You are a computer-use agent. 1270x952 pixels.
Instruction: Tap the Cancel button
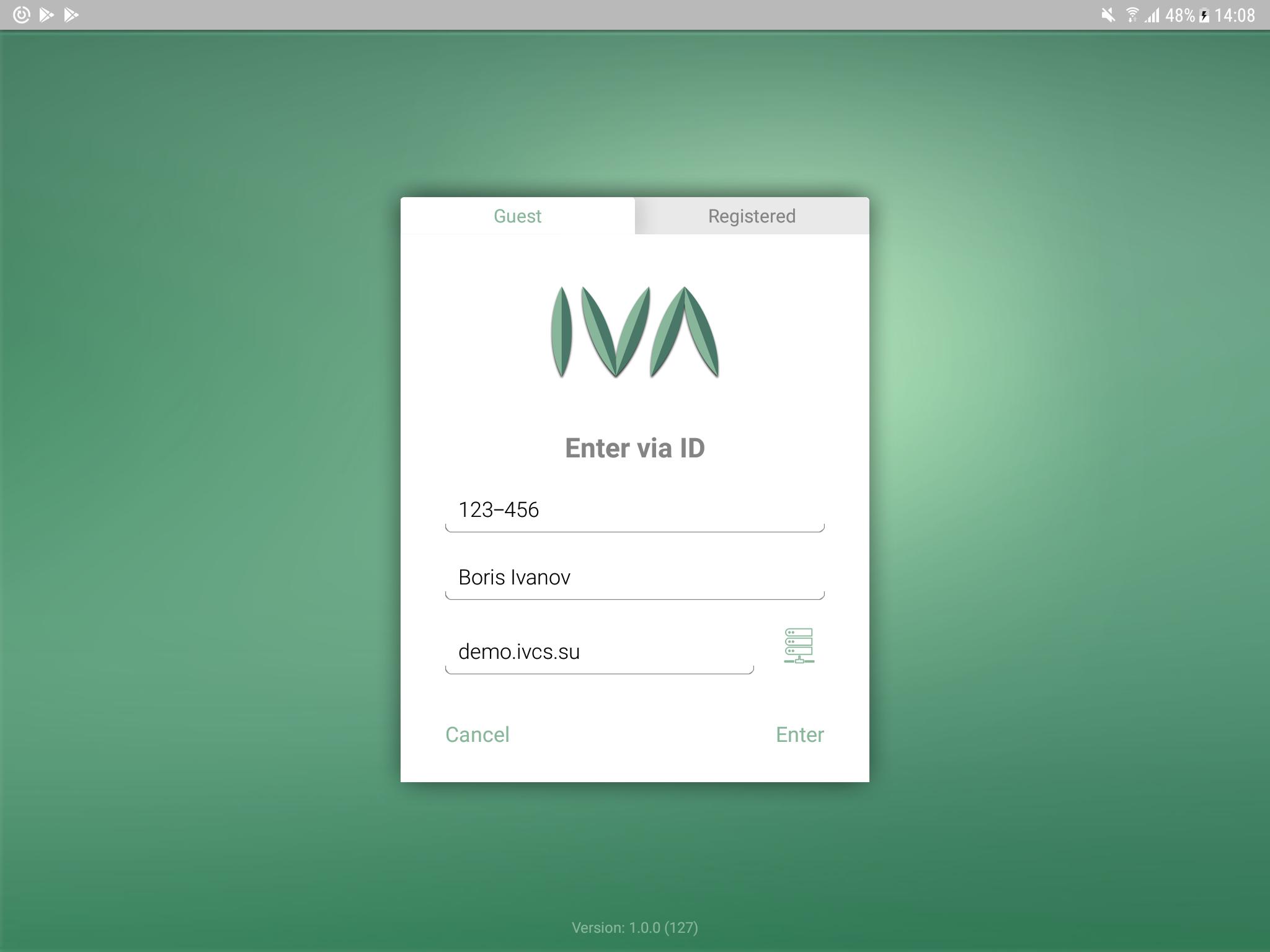click(477, 734)
